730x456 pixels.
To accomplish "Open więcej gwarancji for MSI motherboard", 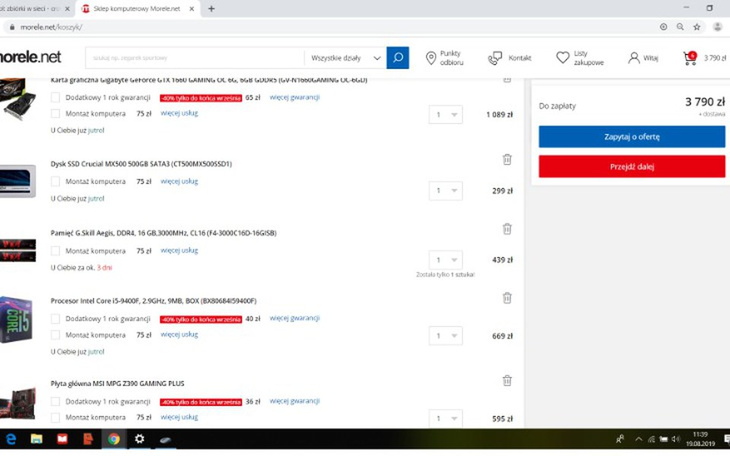I will point(295,401).
